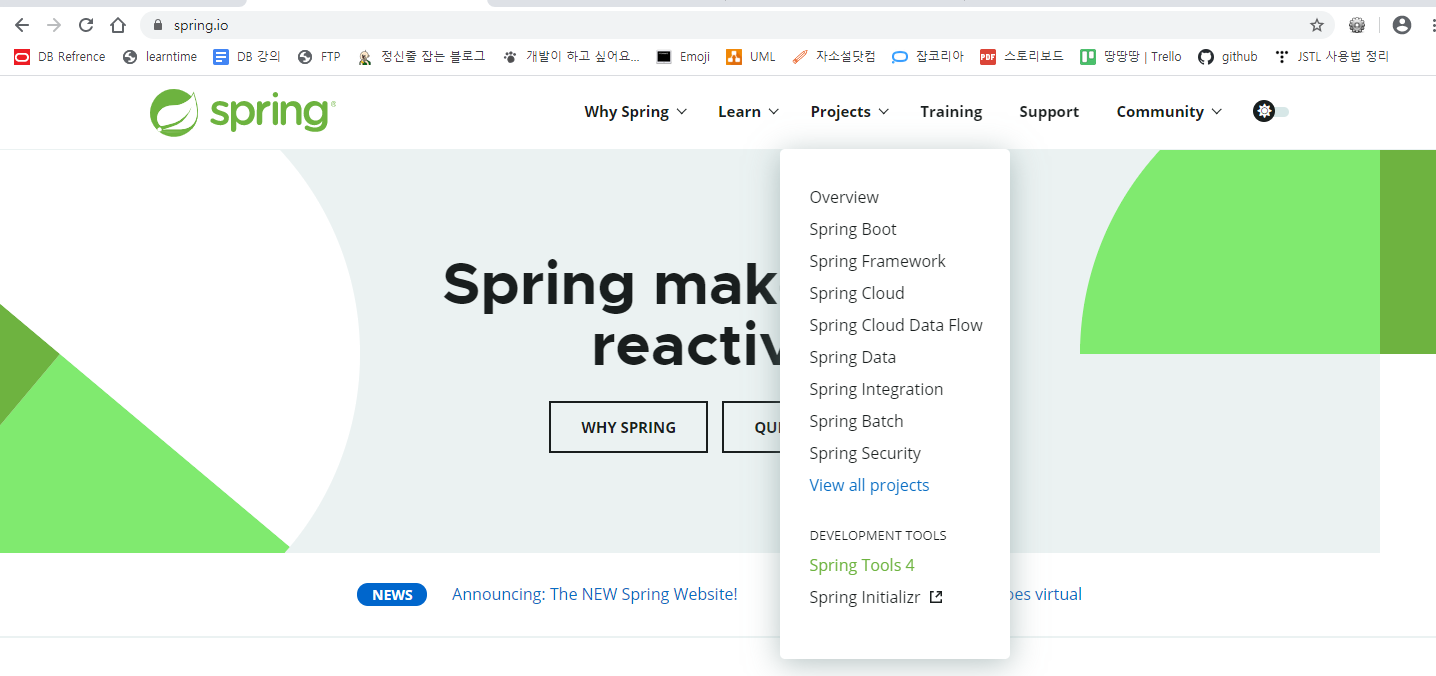This screenshot has height=676, width=1436.
Task: Select Spring Batch entry
Action: (856, 421)
